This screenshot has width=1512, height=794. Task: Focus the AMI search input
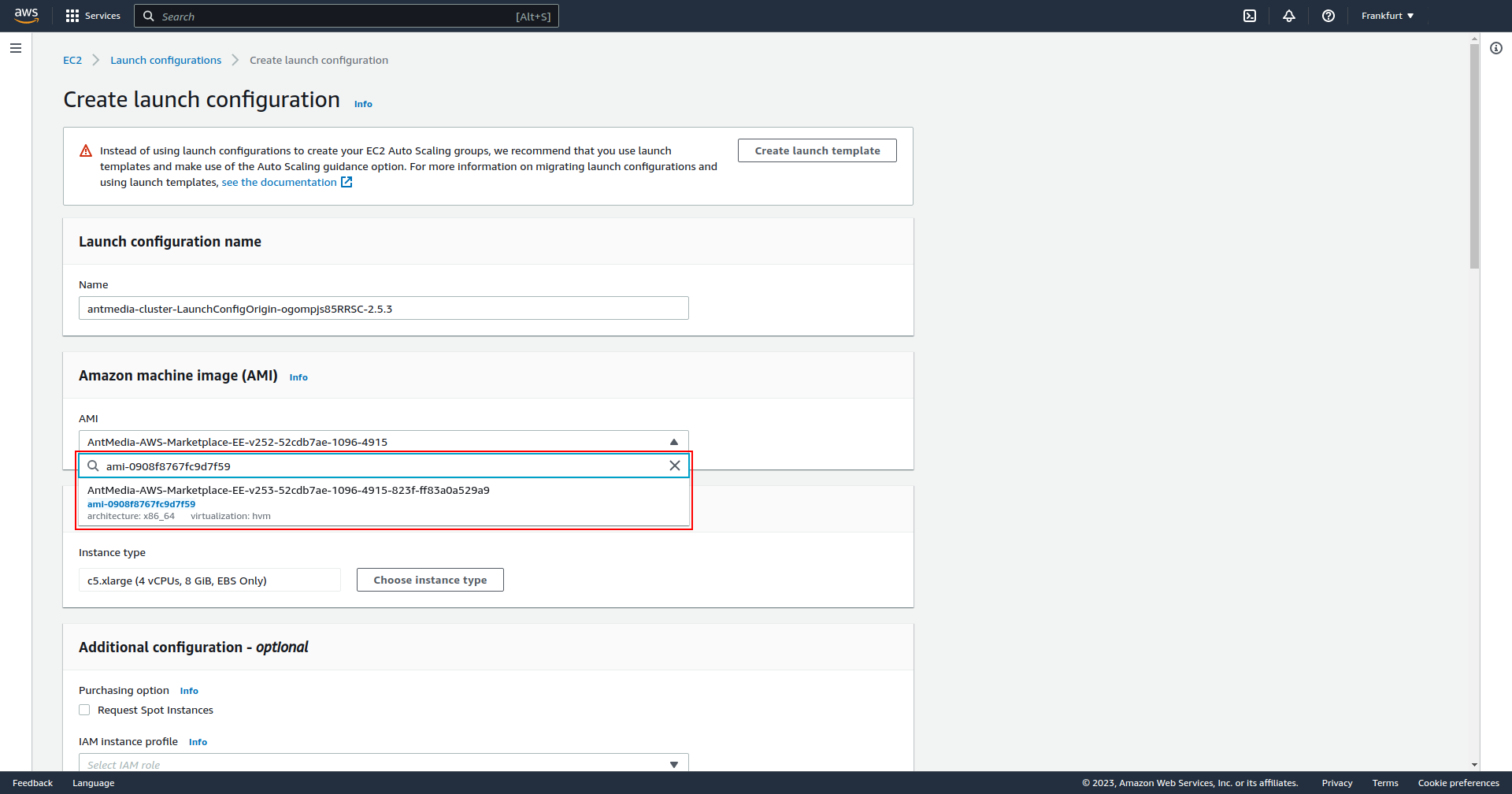(384, 466)
